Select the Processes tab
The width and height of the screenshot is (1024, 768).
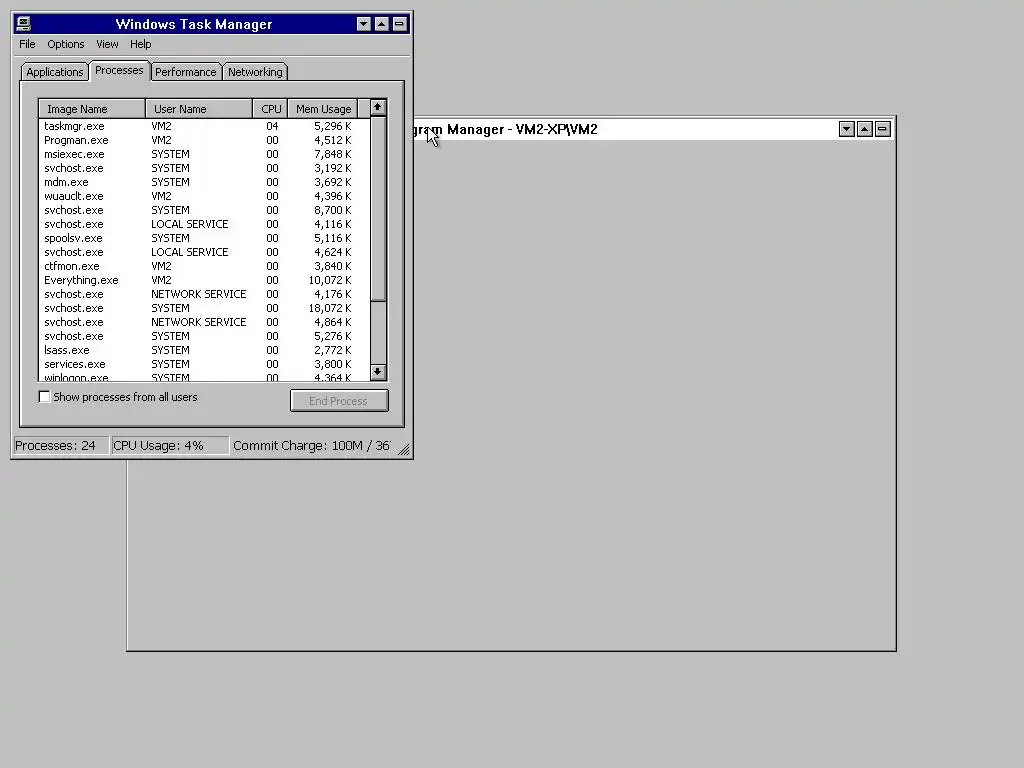[x=119, y=71]
